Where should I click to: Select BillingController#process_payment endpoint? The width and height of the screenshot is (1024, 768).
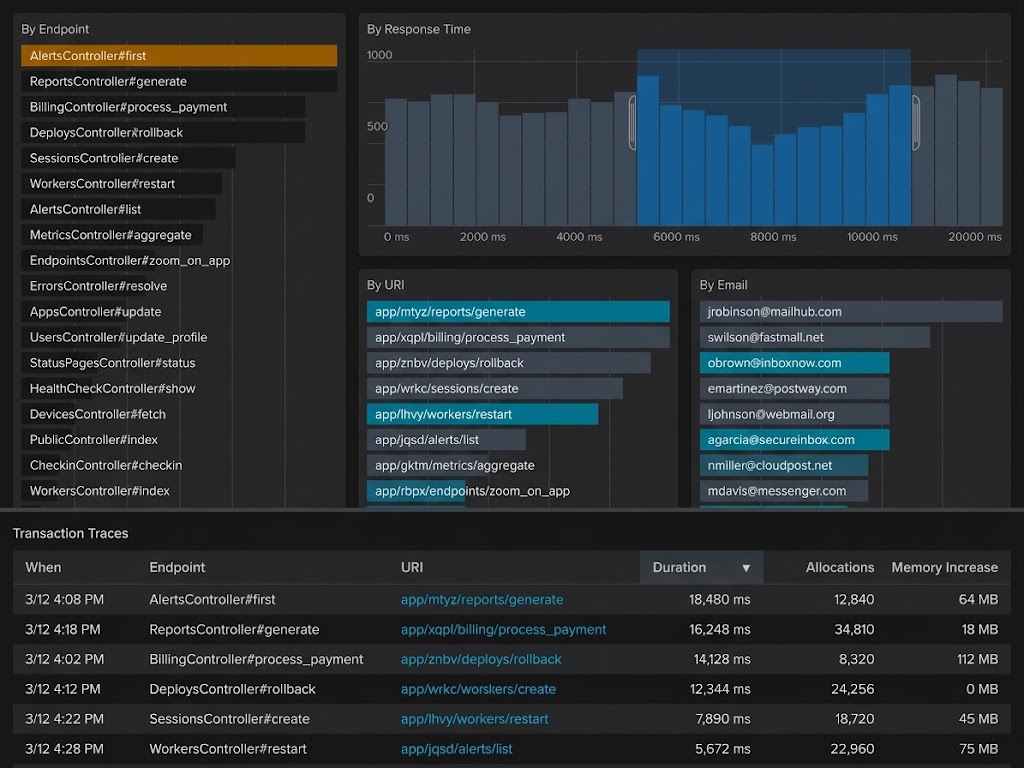163,106
